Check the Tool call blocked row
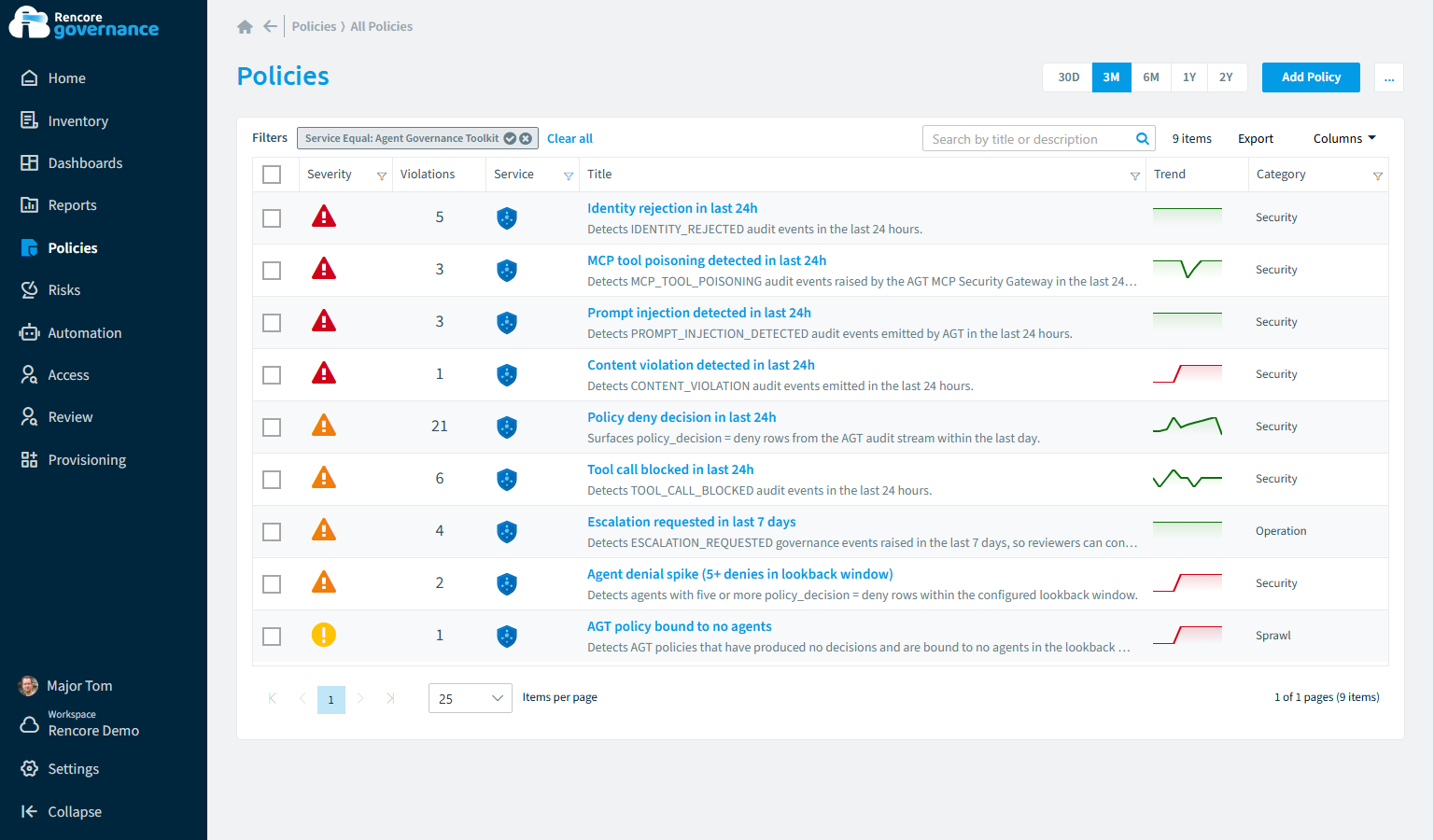 (x=272, y=480)
